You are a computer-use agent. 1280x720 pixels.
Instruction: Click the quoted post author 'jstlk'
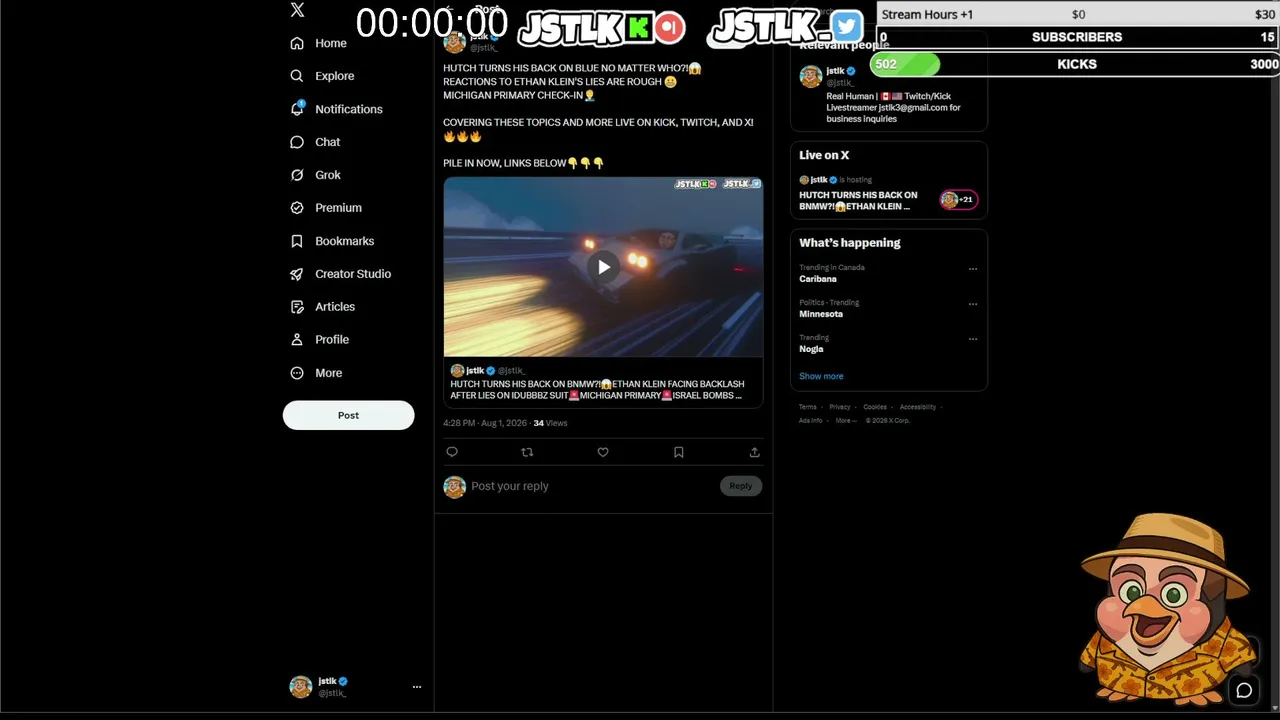475,371
